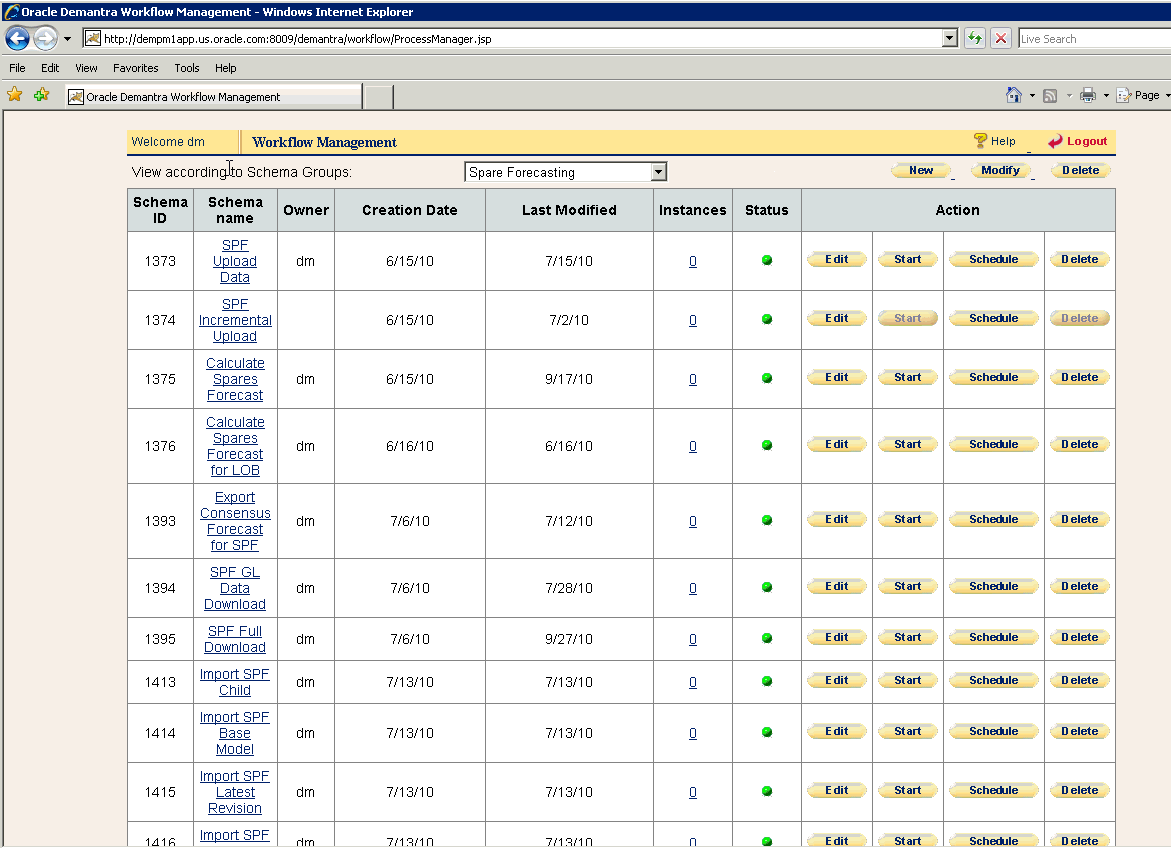The image size is (1171, 848).
Task: Open Import SPF Base Model link
Action: [234, 733]
